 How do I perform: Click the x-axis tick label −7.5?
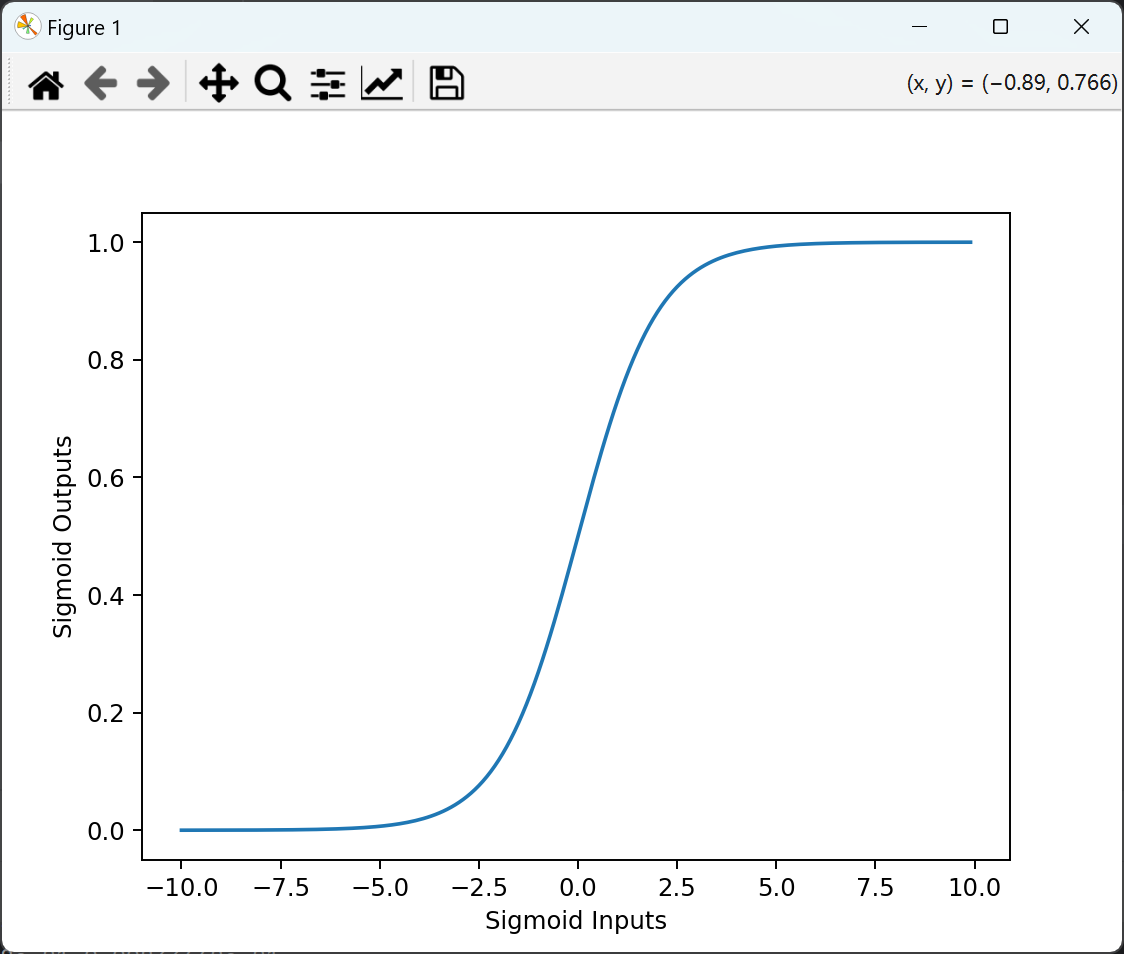tap(281, 887)
